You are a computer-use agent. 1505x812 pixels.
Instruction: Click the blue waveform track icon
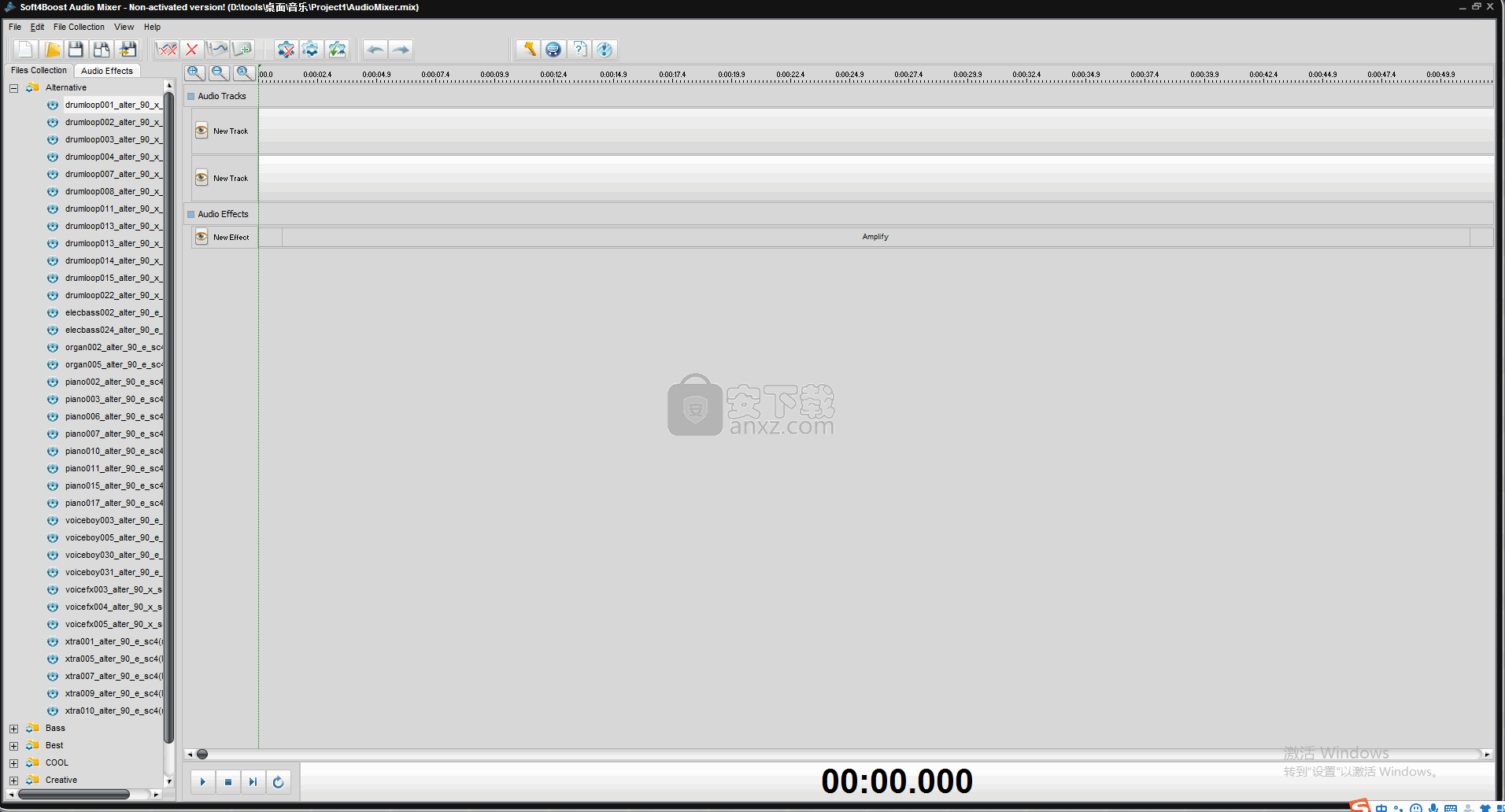tap(217, 50)
